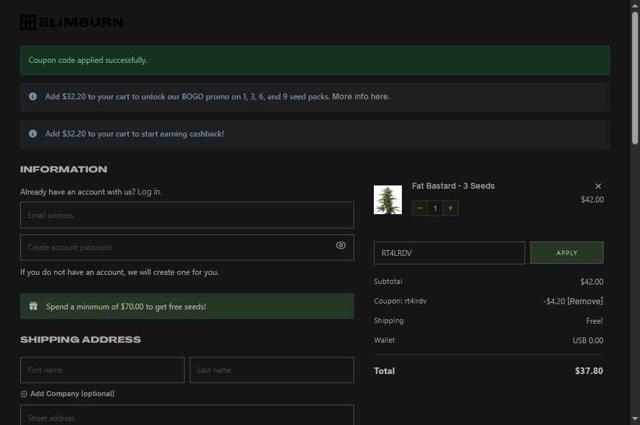Focus the Email address field
Viewport: 640px width, 425px height.
click(x=187, y=215)
